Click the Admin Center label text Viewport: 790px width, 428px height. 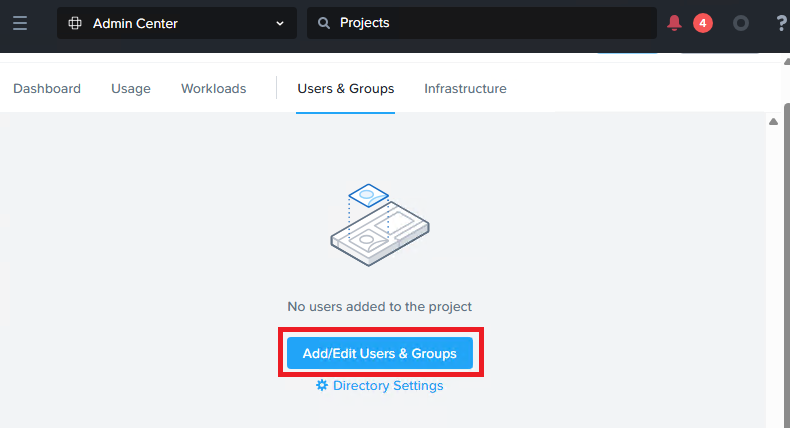(135, 24)
